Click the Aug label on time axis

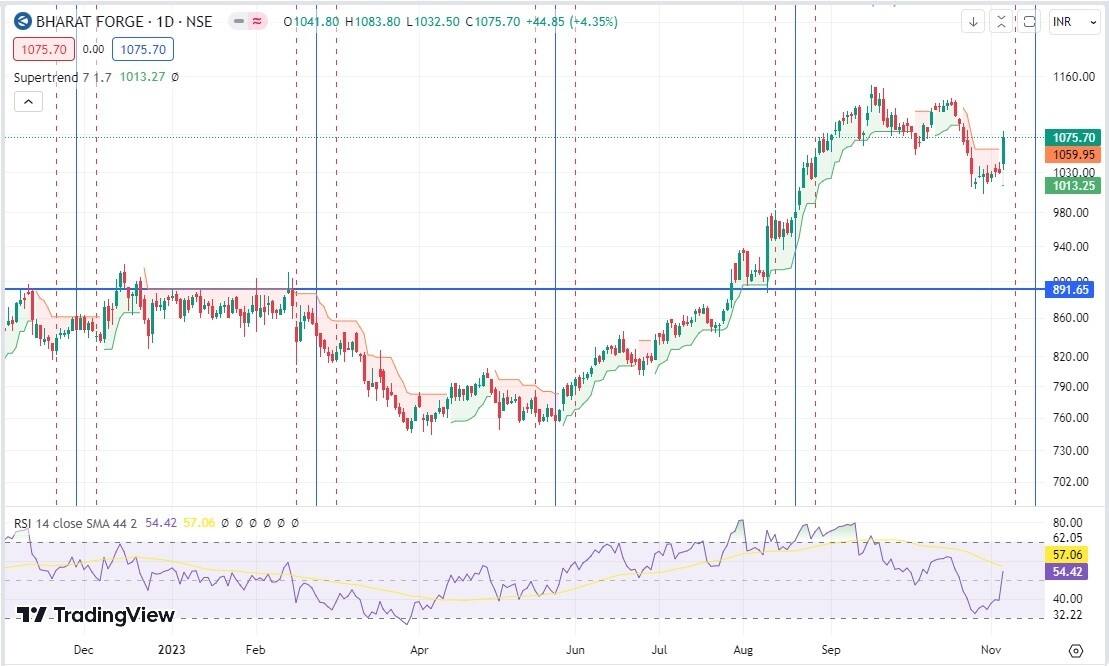(x=743, y=650)
